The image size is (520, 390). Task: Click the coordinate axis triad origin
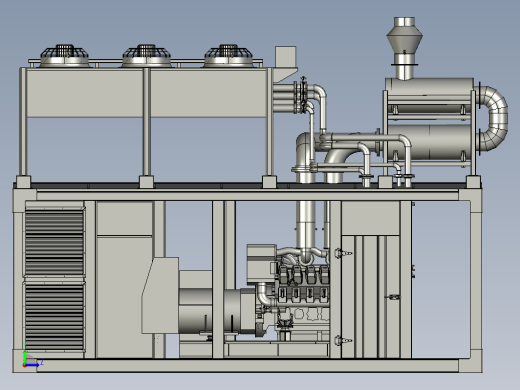point(25,365)
